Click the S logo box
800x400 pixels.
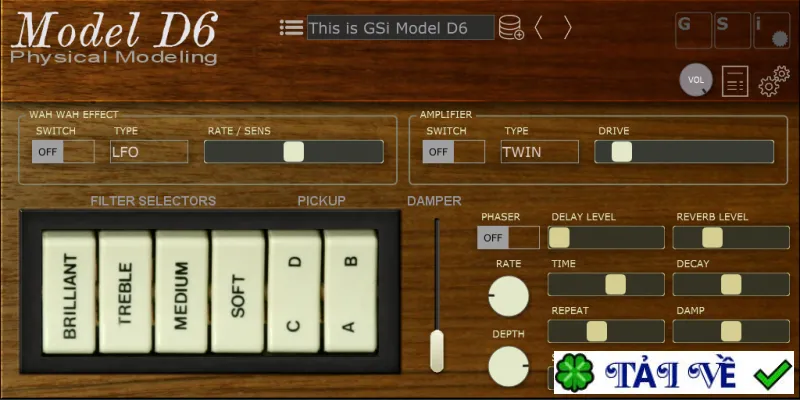[x=733, y=31]
